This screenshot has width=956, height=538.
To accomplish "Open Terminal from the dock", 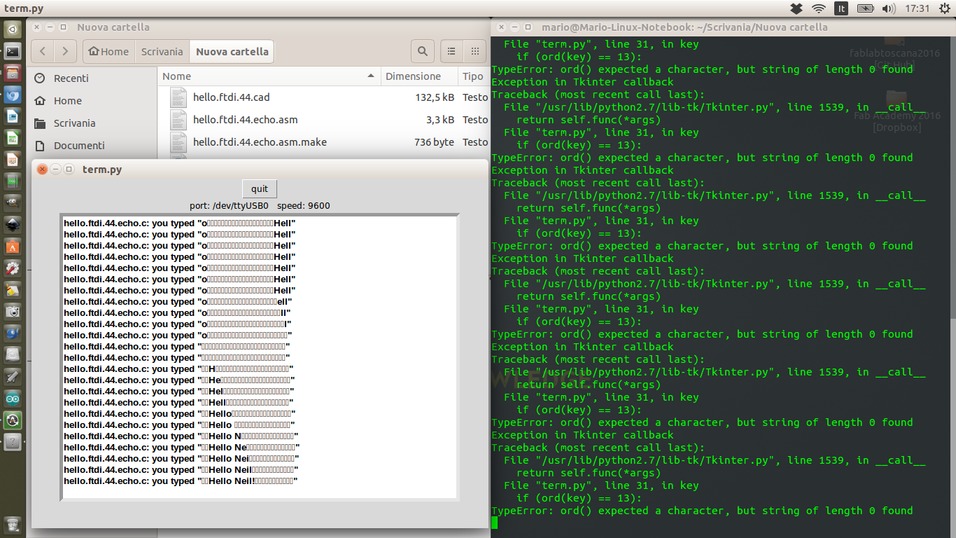I will click(13, 52).
